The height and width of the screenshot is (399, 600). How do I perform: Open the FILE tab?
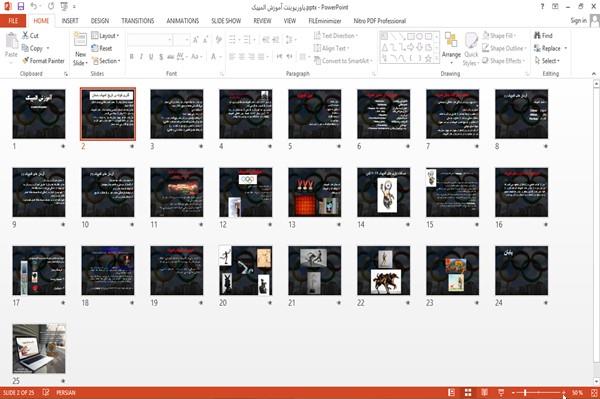(13, 21)
